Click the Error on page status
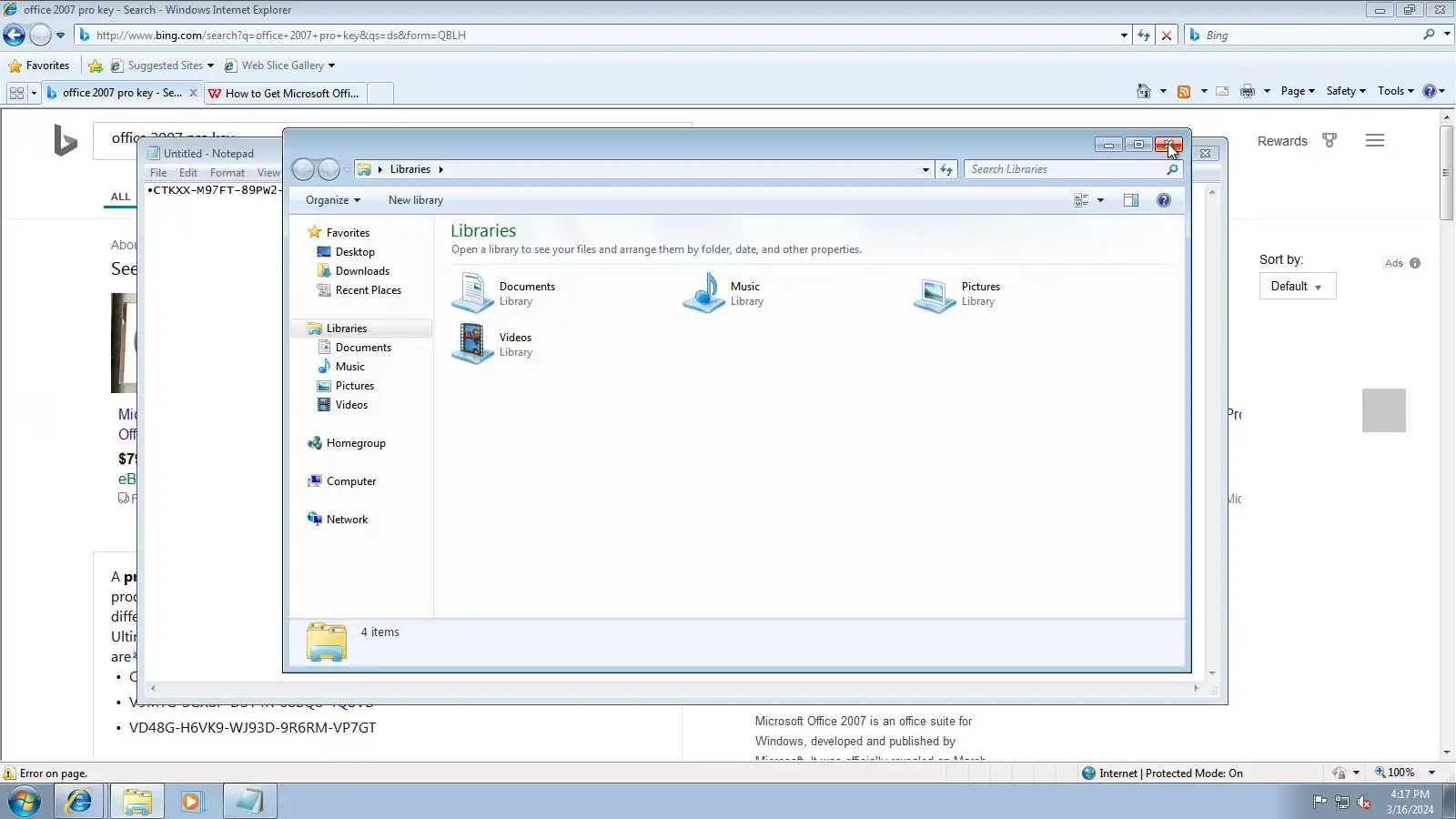Screen dimensions: 1456x819 (x=54, y=773)
